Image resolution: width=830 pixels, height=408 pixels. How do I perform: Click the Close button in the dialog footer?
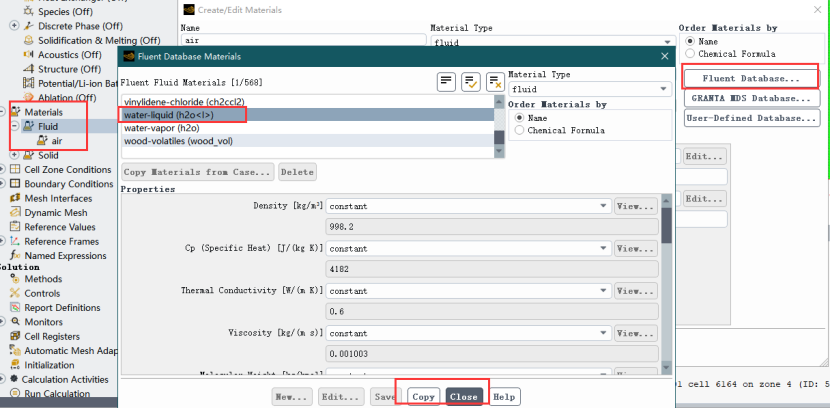tap(464, 396)
